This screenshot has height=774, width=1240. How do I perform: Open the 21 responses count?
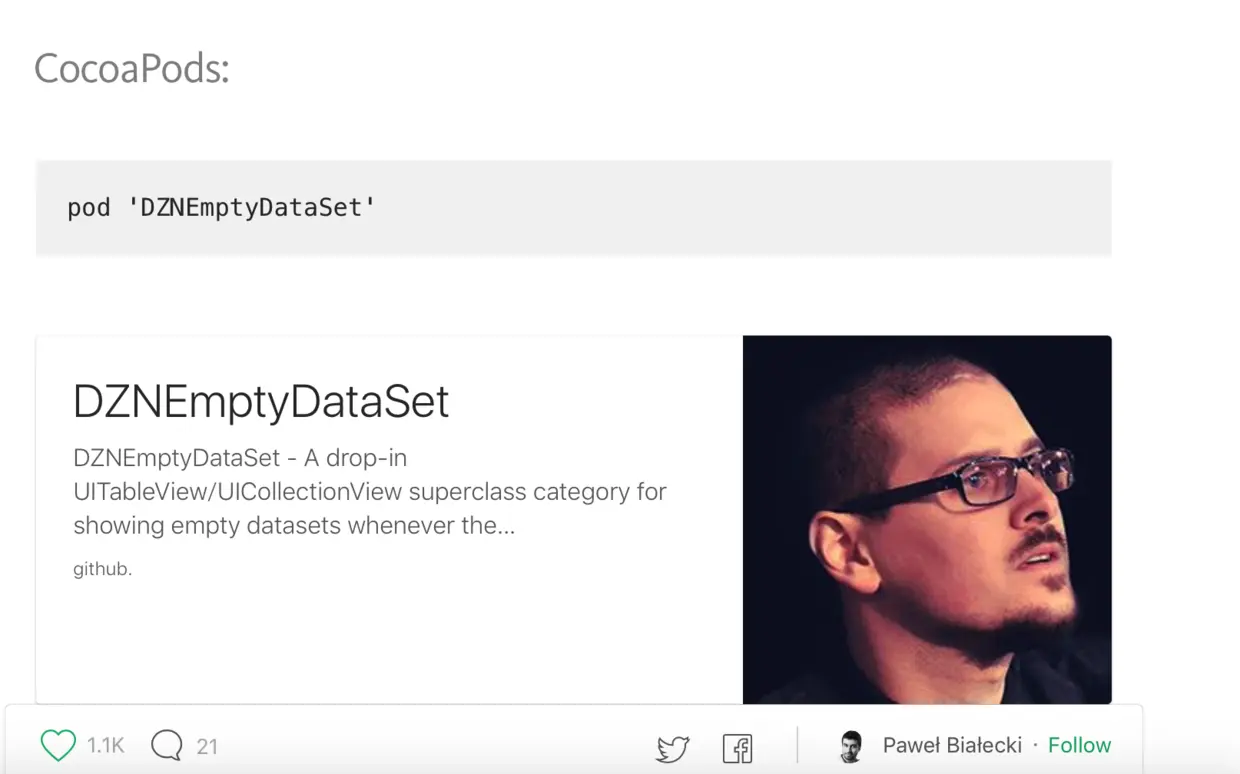coord(207,746)
